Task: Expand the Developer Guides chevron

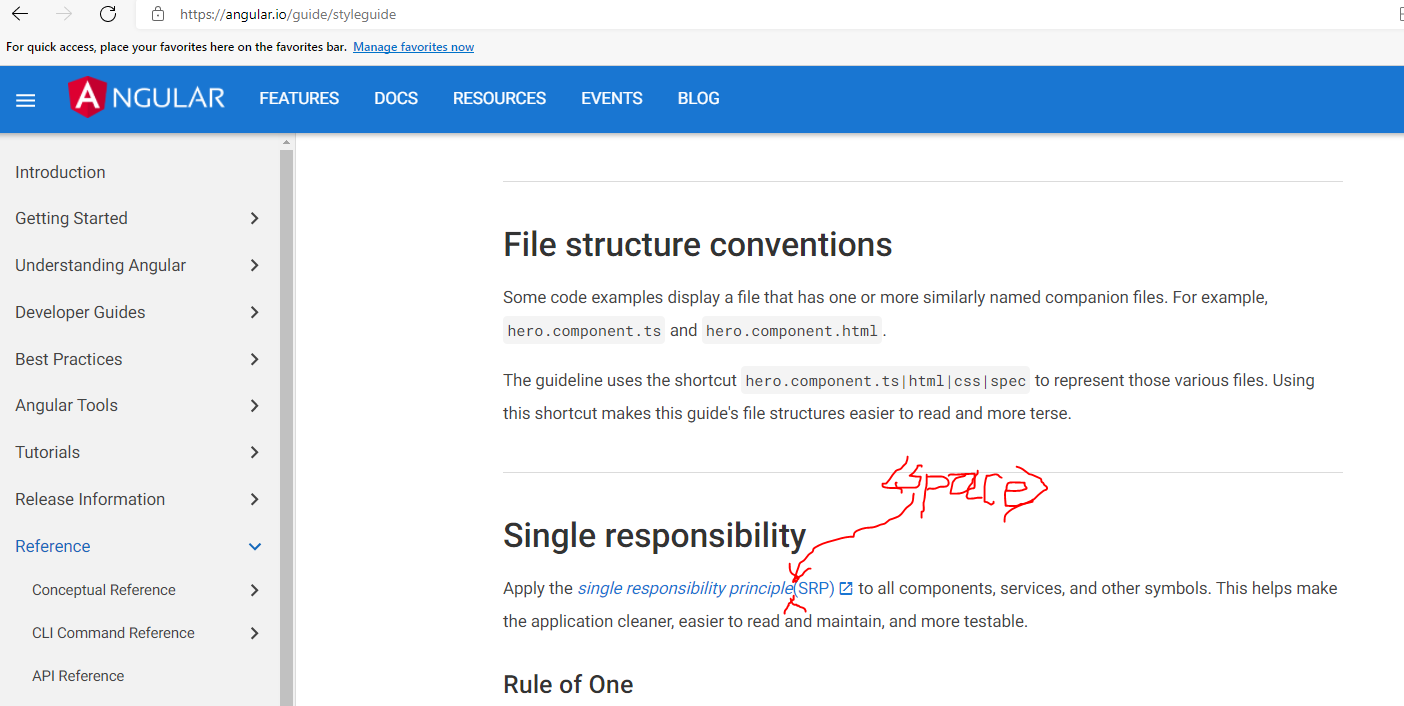Action: (x=254, y=312)
